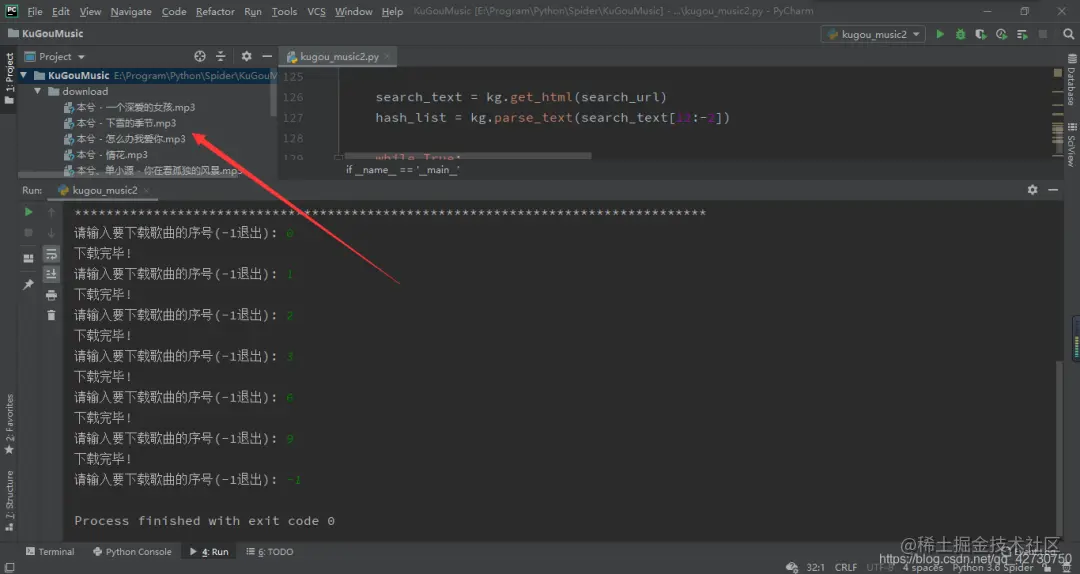Start debugging with the green bug icon
The height and width of the screenshot is (574, 1080).
click(x=960, y=34)
